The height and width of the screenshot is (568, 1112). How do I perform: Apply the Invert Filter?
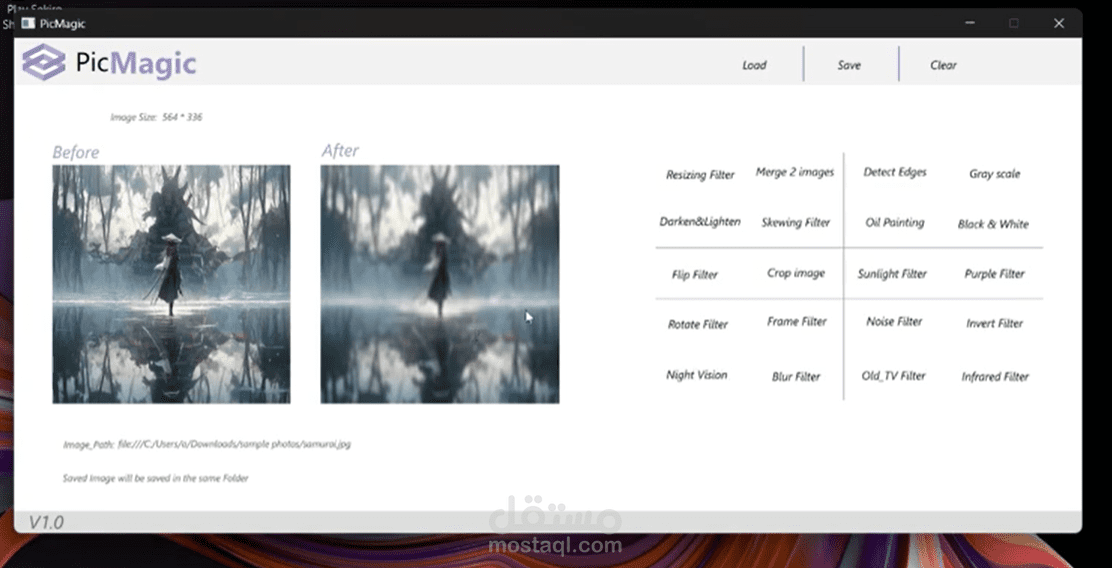[x=994, y=323]
